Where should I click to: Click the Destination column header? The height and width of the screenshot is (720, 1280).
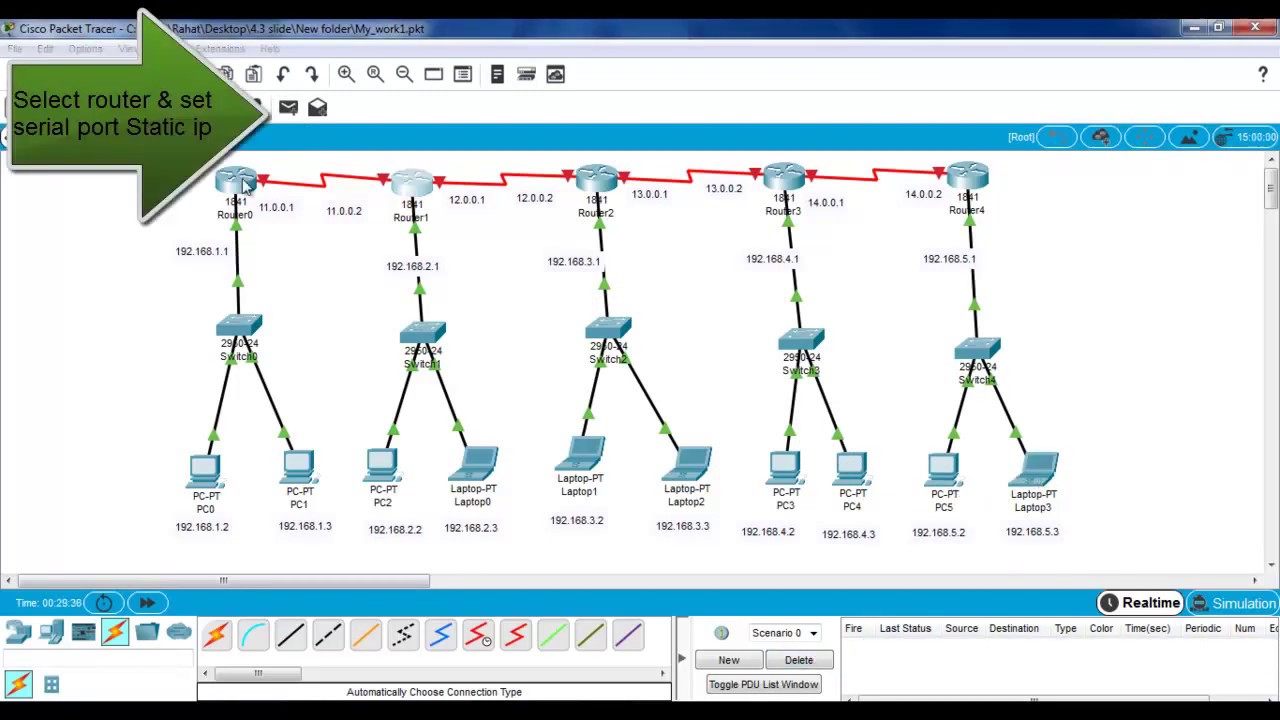click(x=1014, y=628)
